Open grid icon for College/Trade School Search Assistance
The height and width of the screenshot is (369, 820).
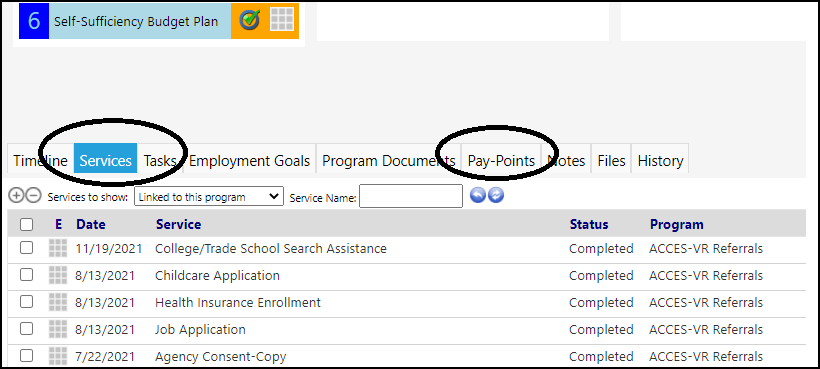tap(58, 248)
